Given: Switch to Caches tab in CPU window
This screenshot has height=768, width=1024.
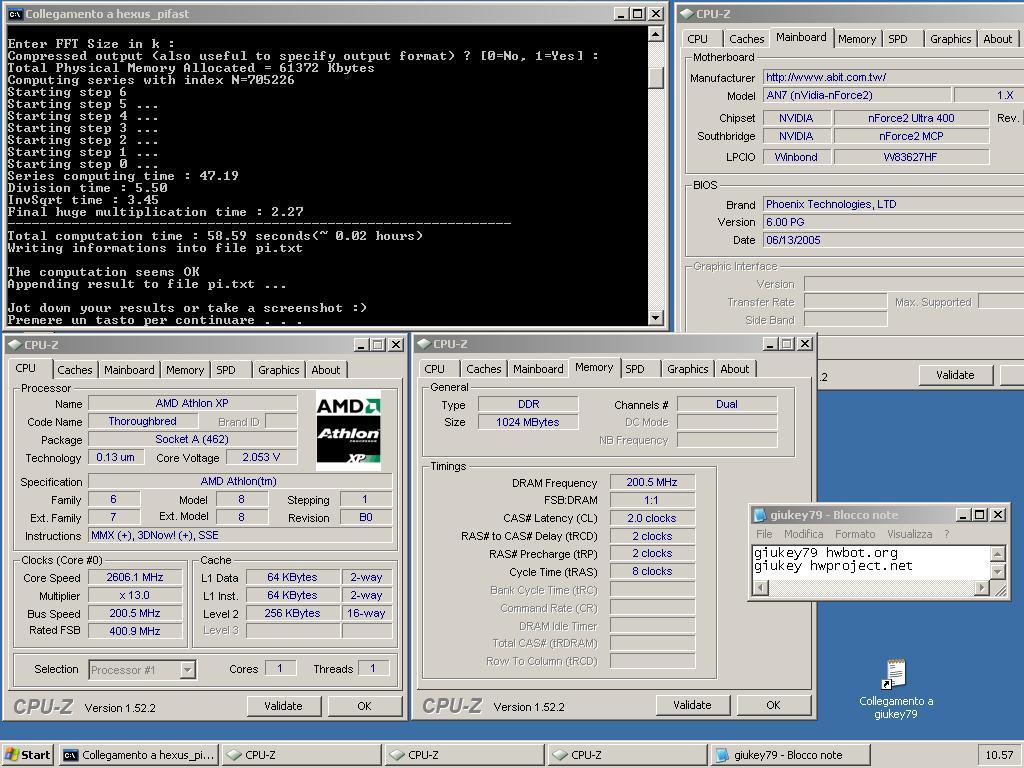Looking at the screenshot, I should 74,370.
